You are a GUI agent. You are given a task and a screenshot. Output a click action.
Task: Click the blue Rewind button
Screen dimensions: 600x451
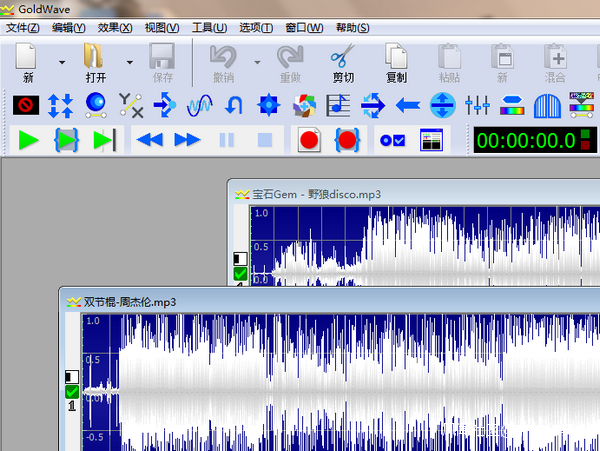[x=149, y=140]
